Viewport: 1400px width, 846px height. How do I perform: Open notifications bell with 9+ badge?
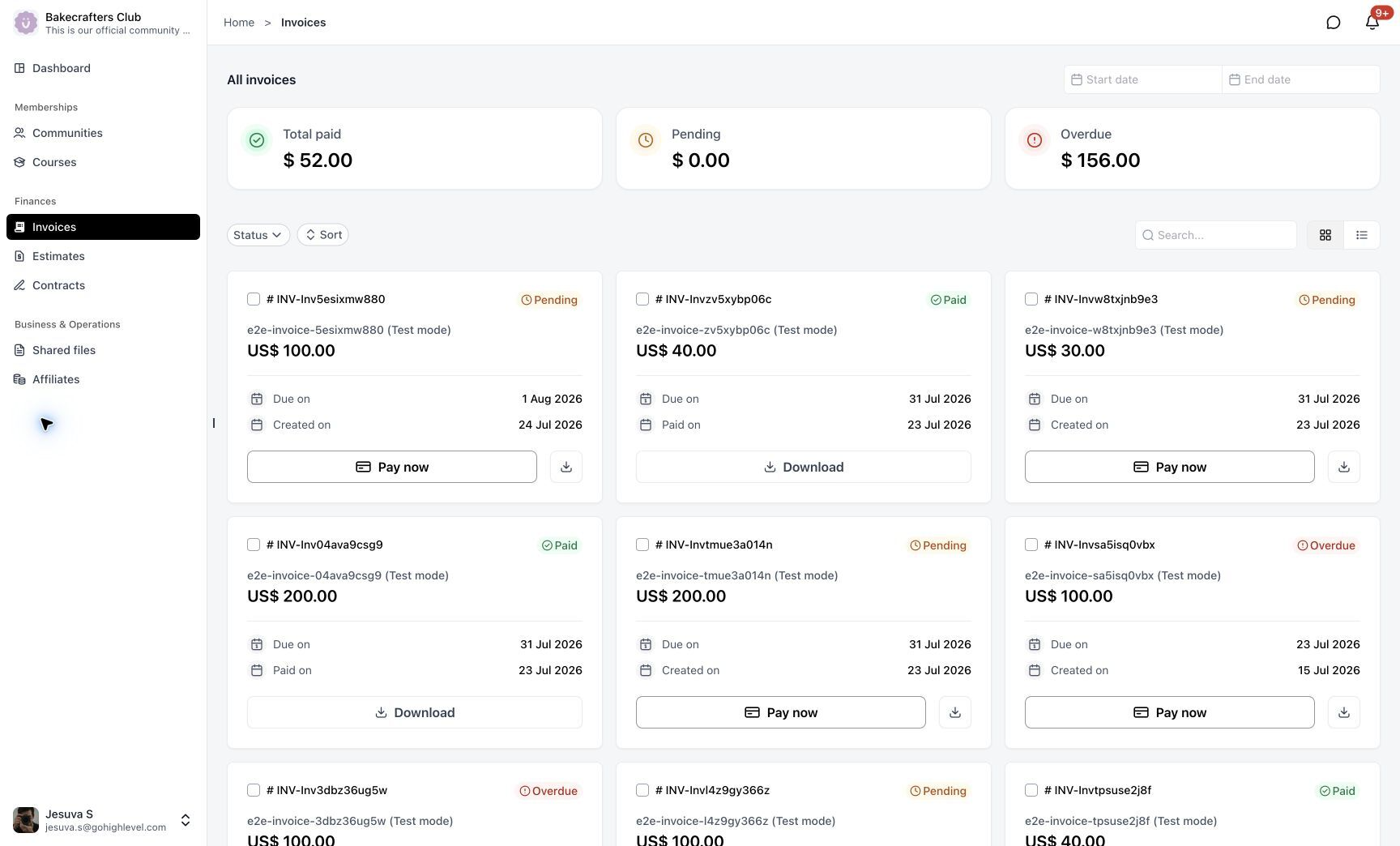click(x=1372, y=23)
